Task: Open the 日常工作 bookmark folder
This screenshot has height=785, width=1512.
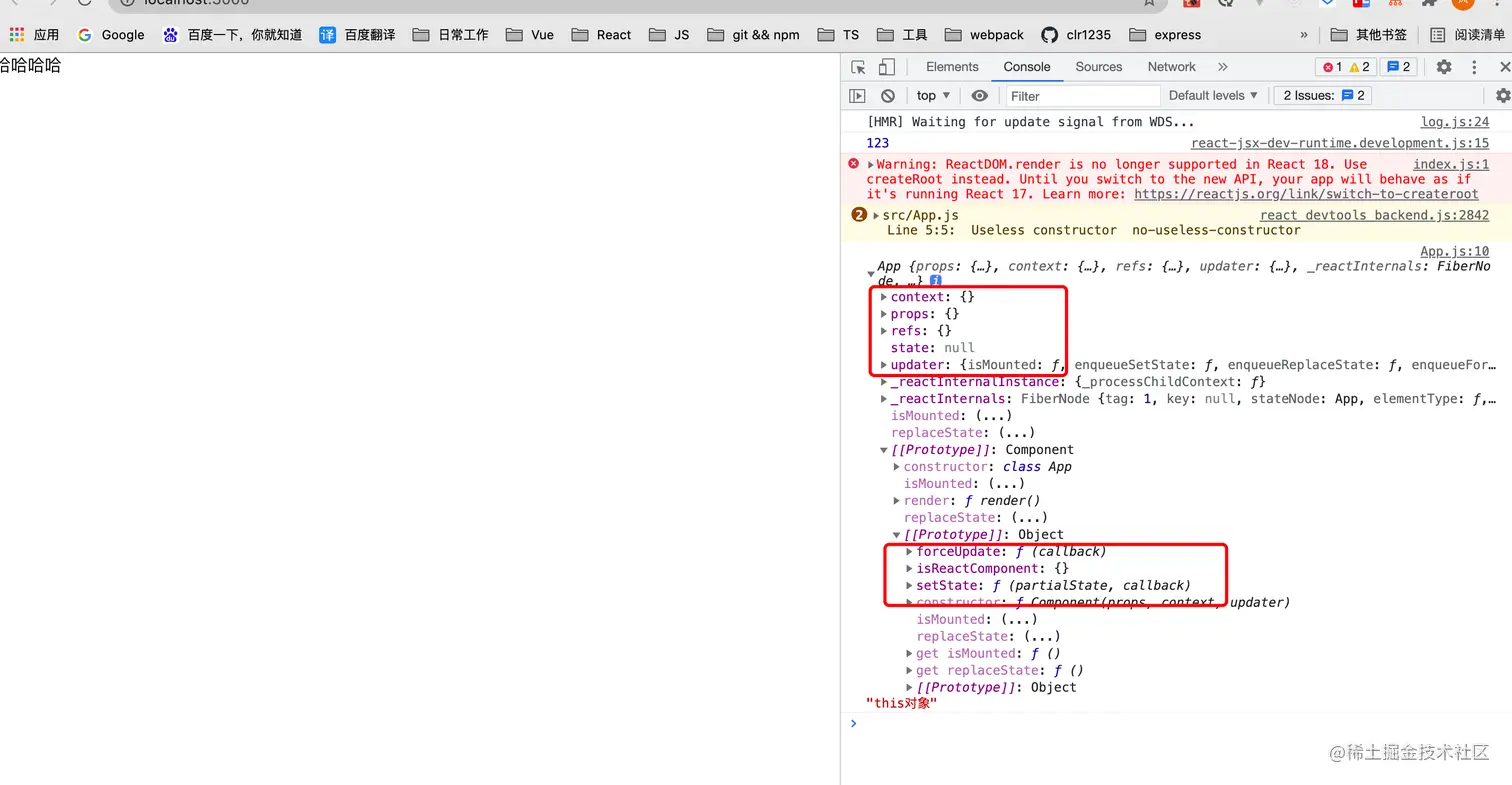Action: click(453, 35)
